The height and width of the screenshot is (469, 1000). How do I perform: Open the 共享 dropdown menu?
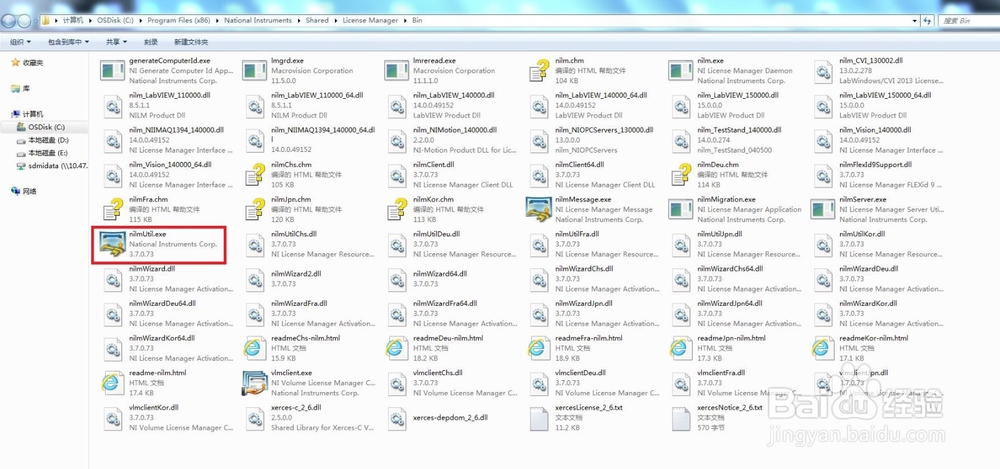click(x=117, y=42)
